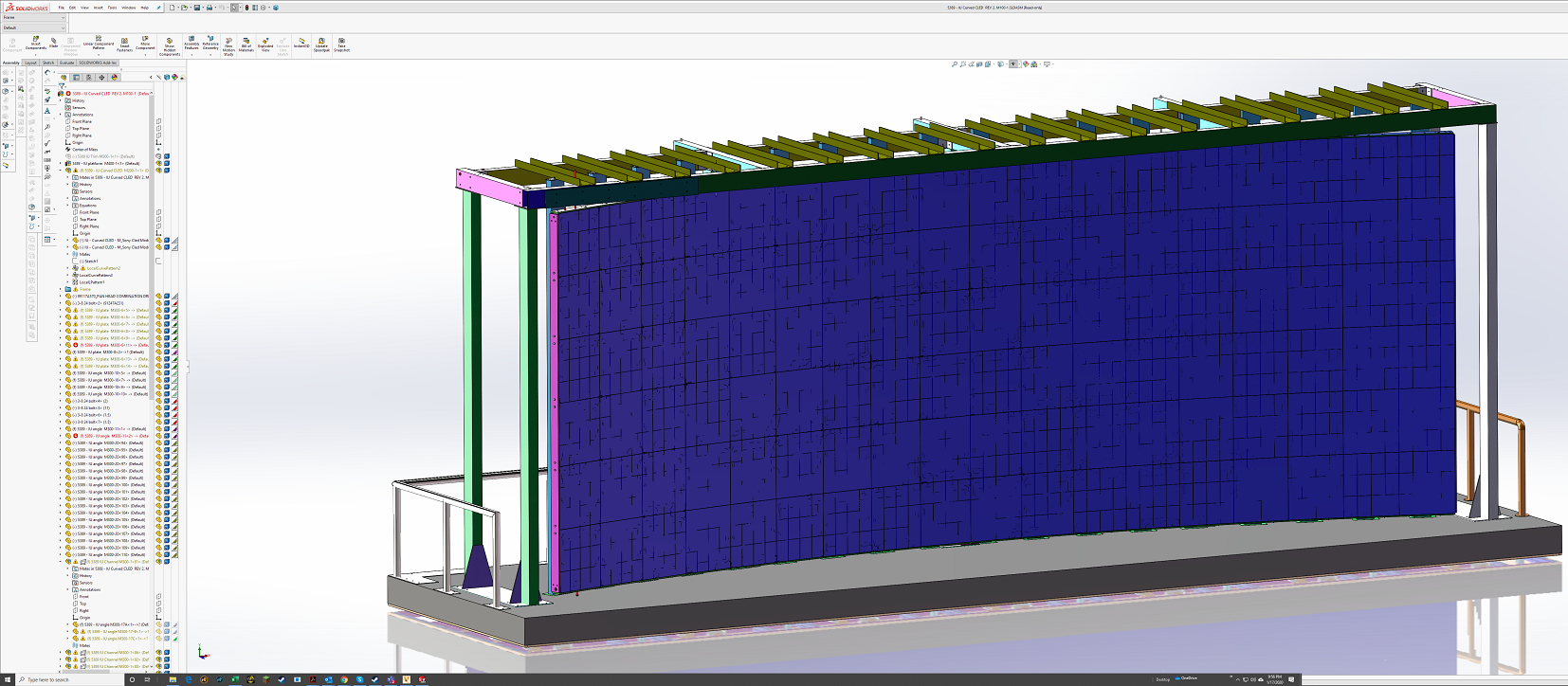Insert a Bill of Materials
Image resolution: width=1568 pixels, height=686 pixels.
(246, 45)
